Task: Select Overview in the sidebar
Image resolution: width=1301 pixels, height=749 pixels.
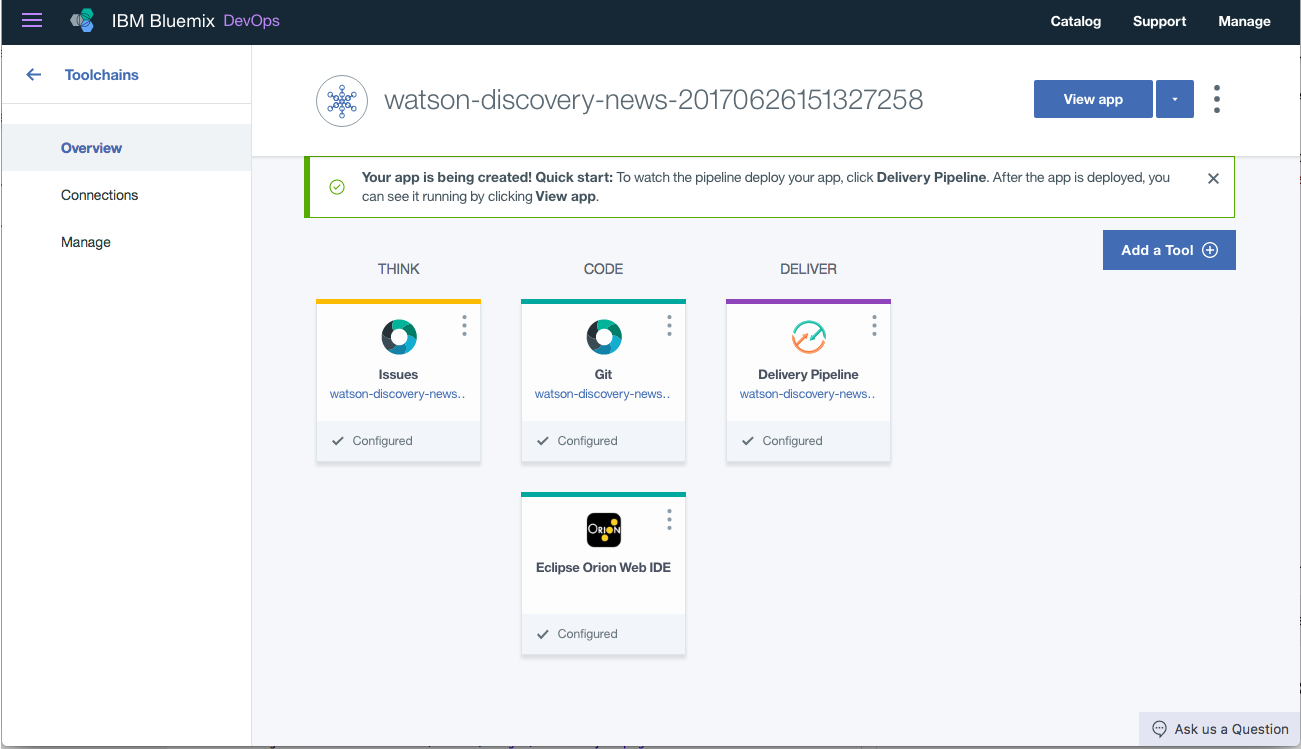Action: coord(126,148)
